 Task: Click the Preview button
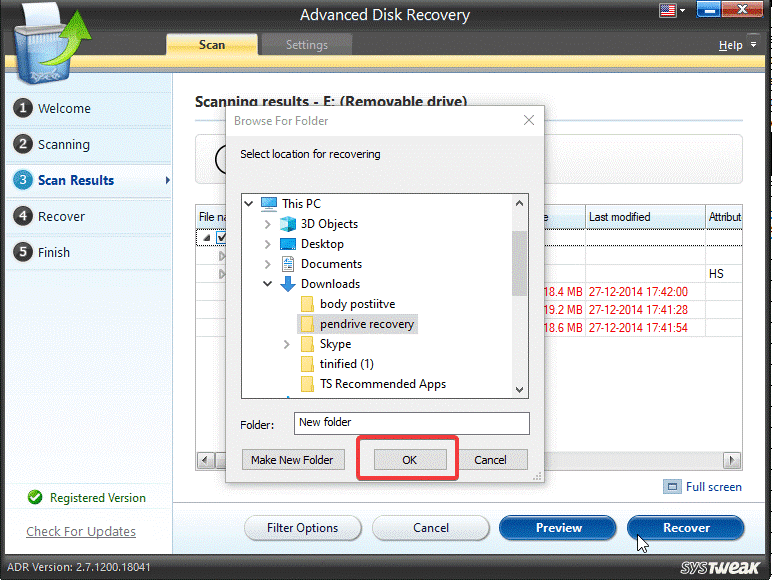coord(558,528)
